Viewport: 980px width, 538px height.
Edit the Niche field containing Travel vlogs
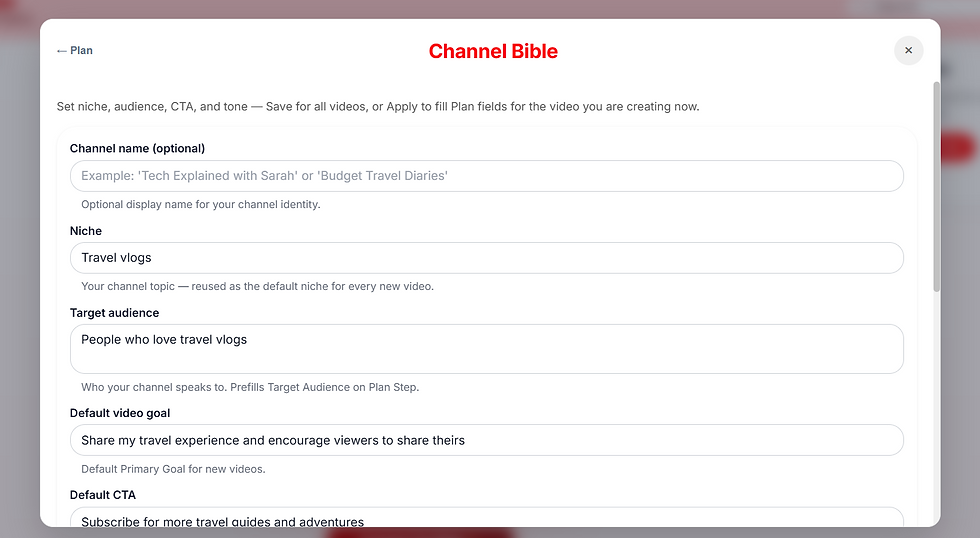[486, 258]
